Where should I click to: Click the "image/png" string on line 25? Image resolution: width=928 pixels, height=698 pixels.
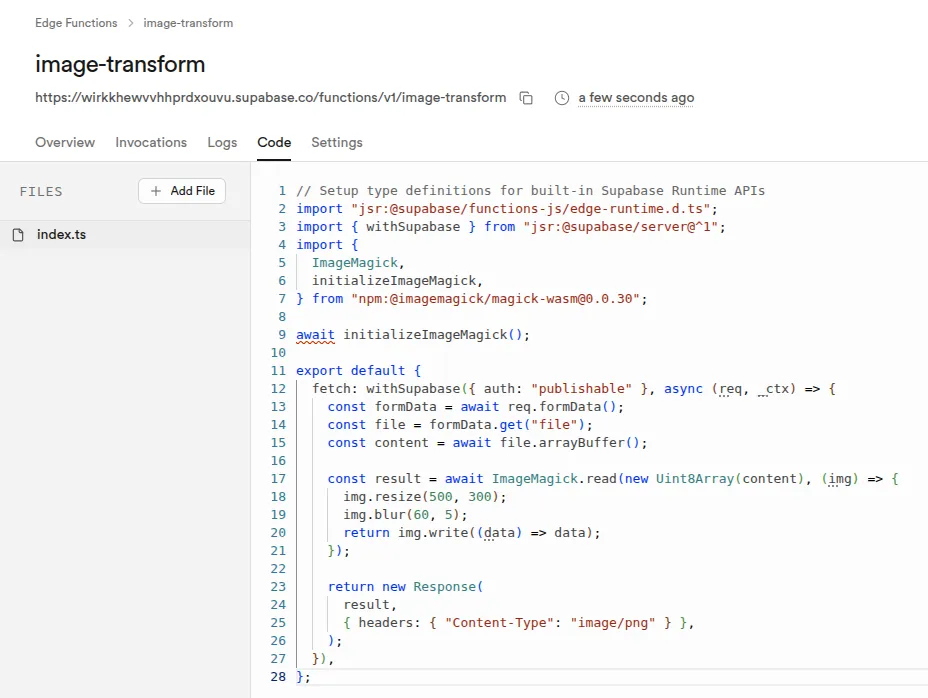[x=613, y=623]
